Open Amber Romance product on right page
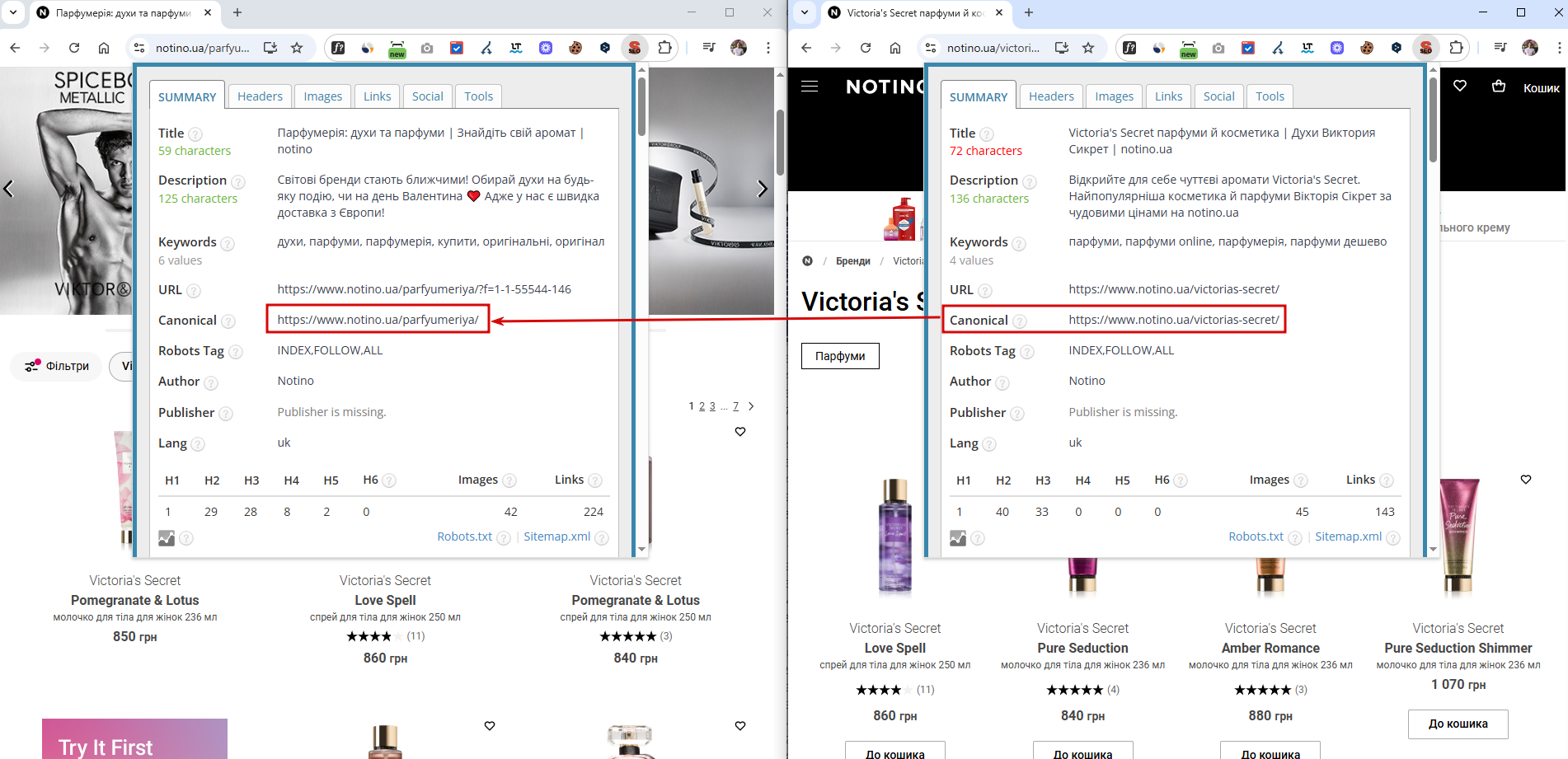Screen dimensions: 1568x759 pyautogui.click(x=1270, y=649)
